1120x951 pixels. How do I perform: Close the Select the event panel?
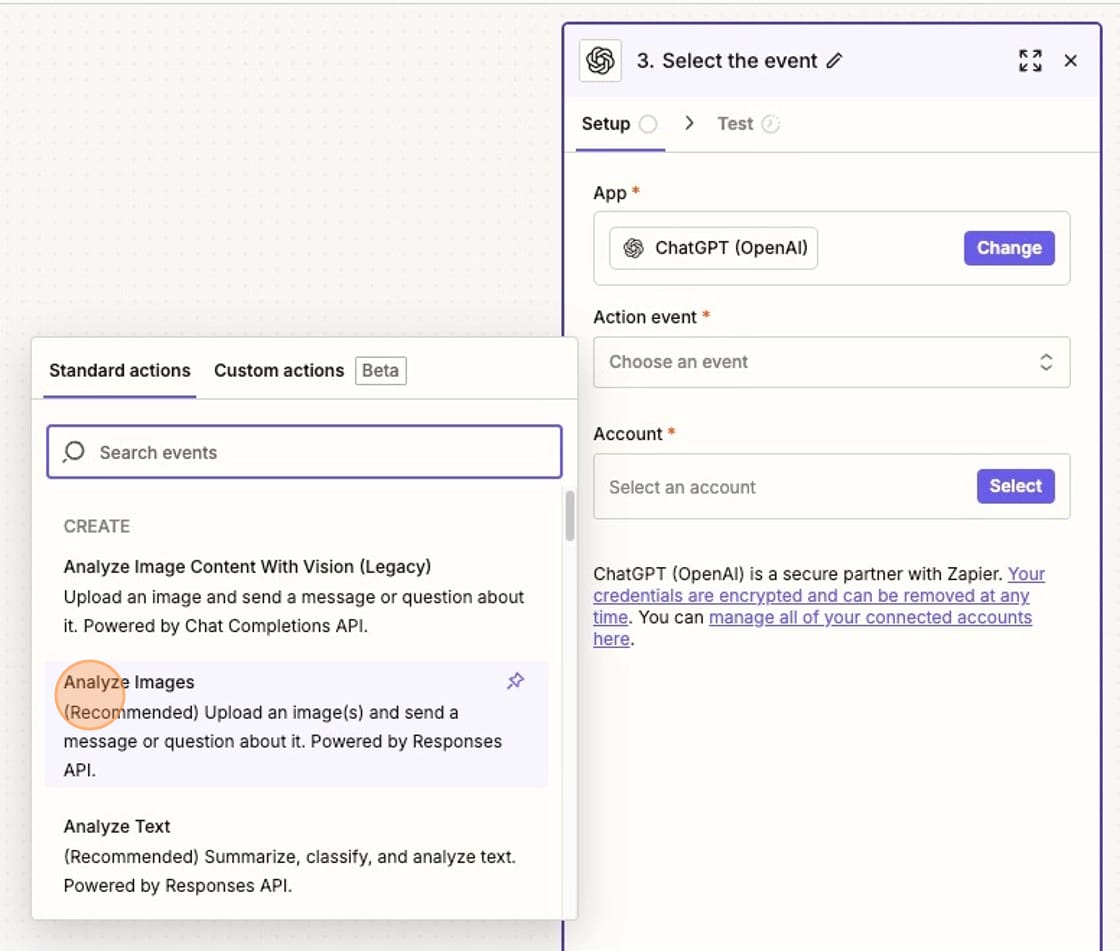pyautogui.click(x=1070, y=61)
